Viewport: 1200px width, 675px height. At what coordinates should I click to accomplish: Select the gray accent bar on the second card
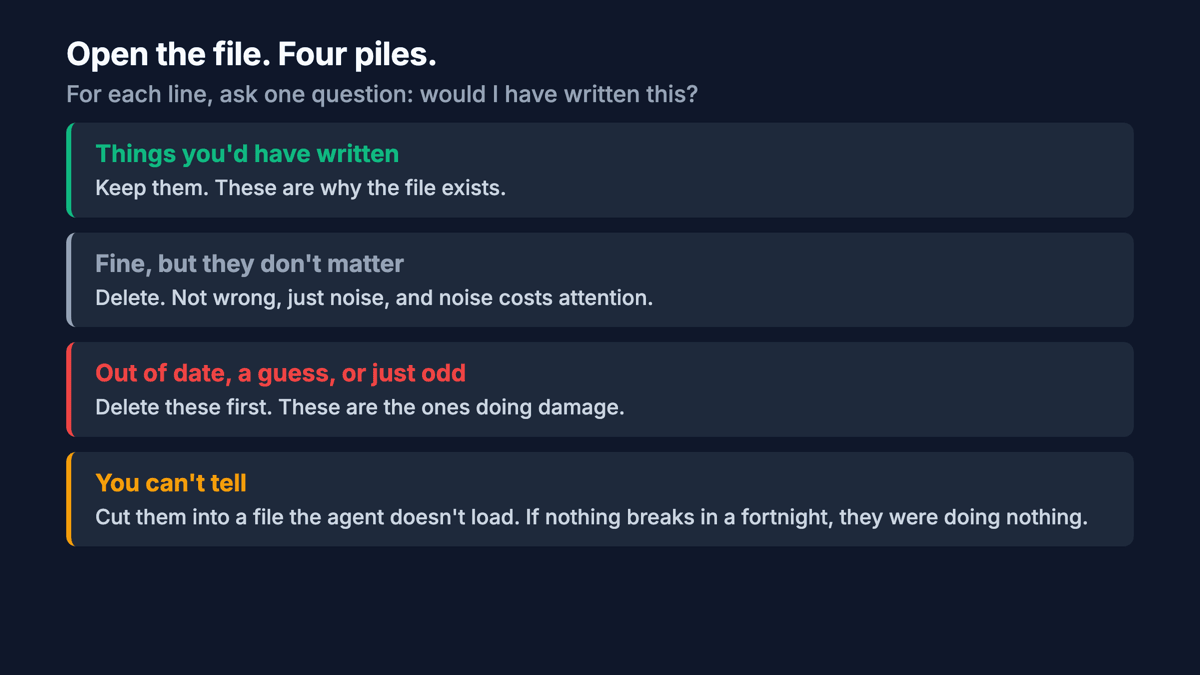click(x=69, y=280)
